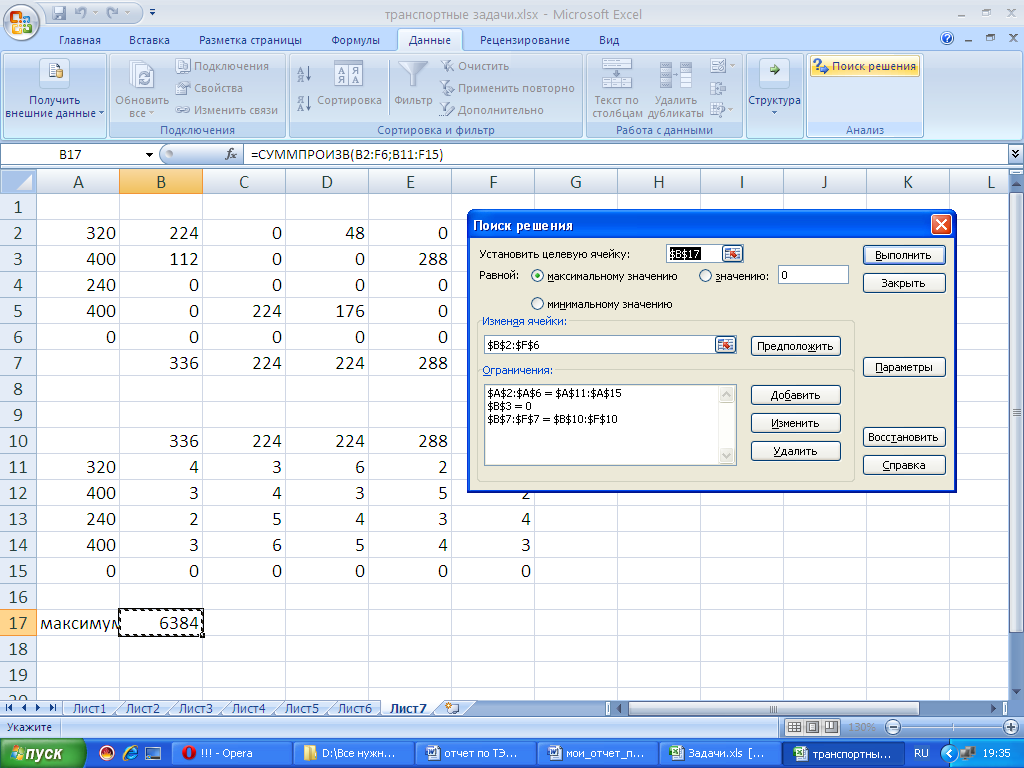Click the Connections icon in ribbon
1024x768 pixels.
click(x=183, y=65)
